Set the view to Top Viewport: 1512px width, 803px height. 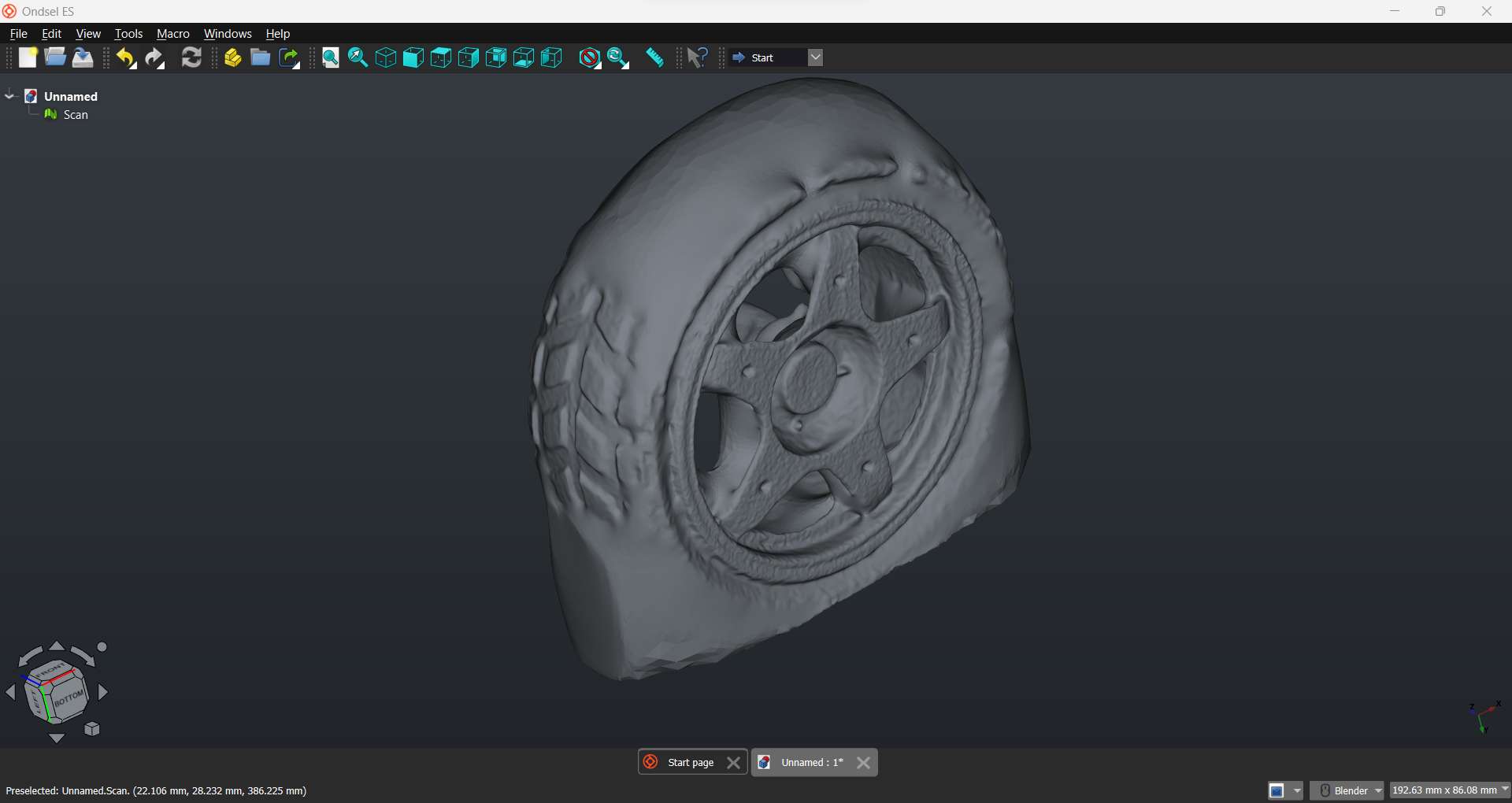[x=441, y=57]
